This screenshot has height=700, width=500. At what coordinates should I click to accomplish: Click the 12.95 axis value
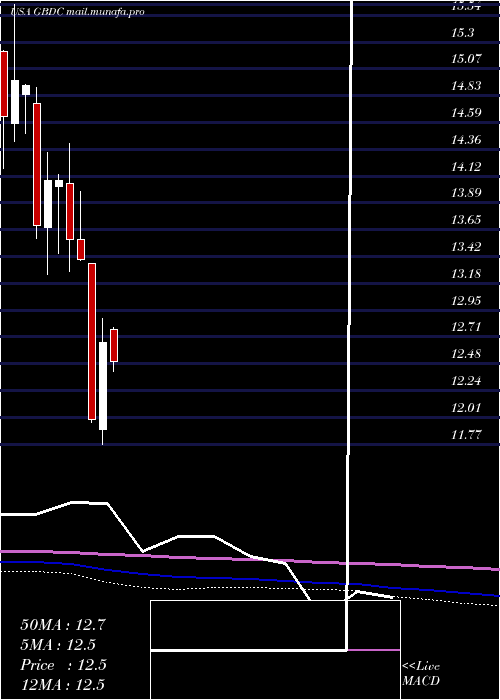(466, 300)
